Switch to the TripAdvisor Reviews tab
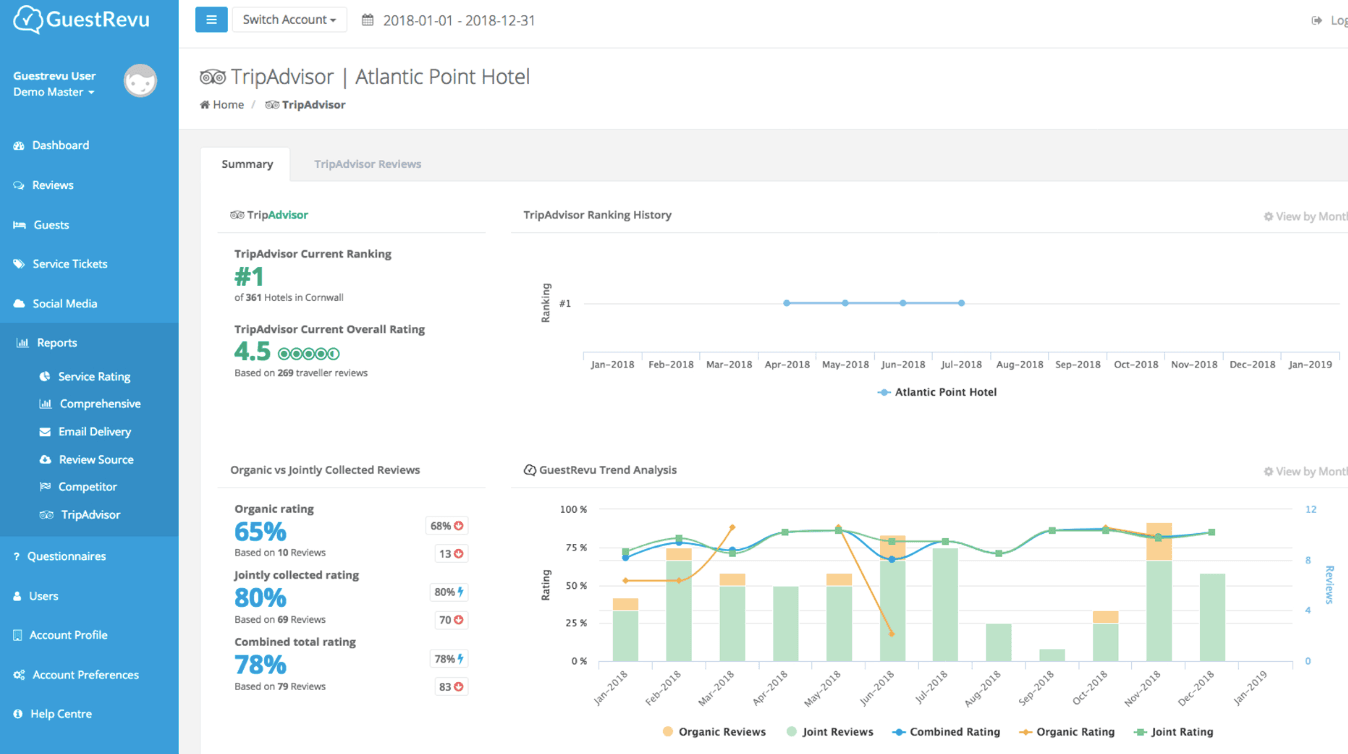1348x754 pixels. point(367,163)
